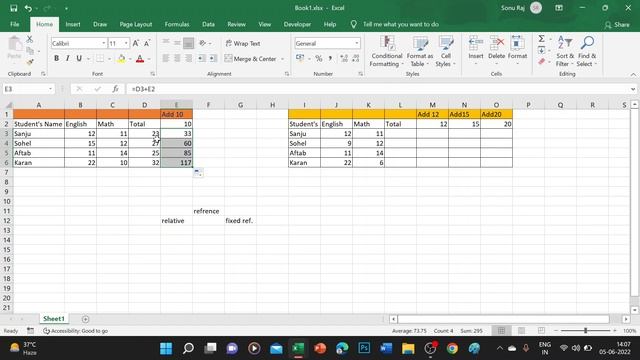Switch to the Page Layout tab
Viewport: 640px width, 360px height.
[x=136, y=24]
